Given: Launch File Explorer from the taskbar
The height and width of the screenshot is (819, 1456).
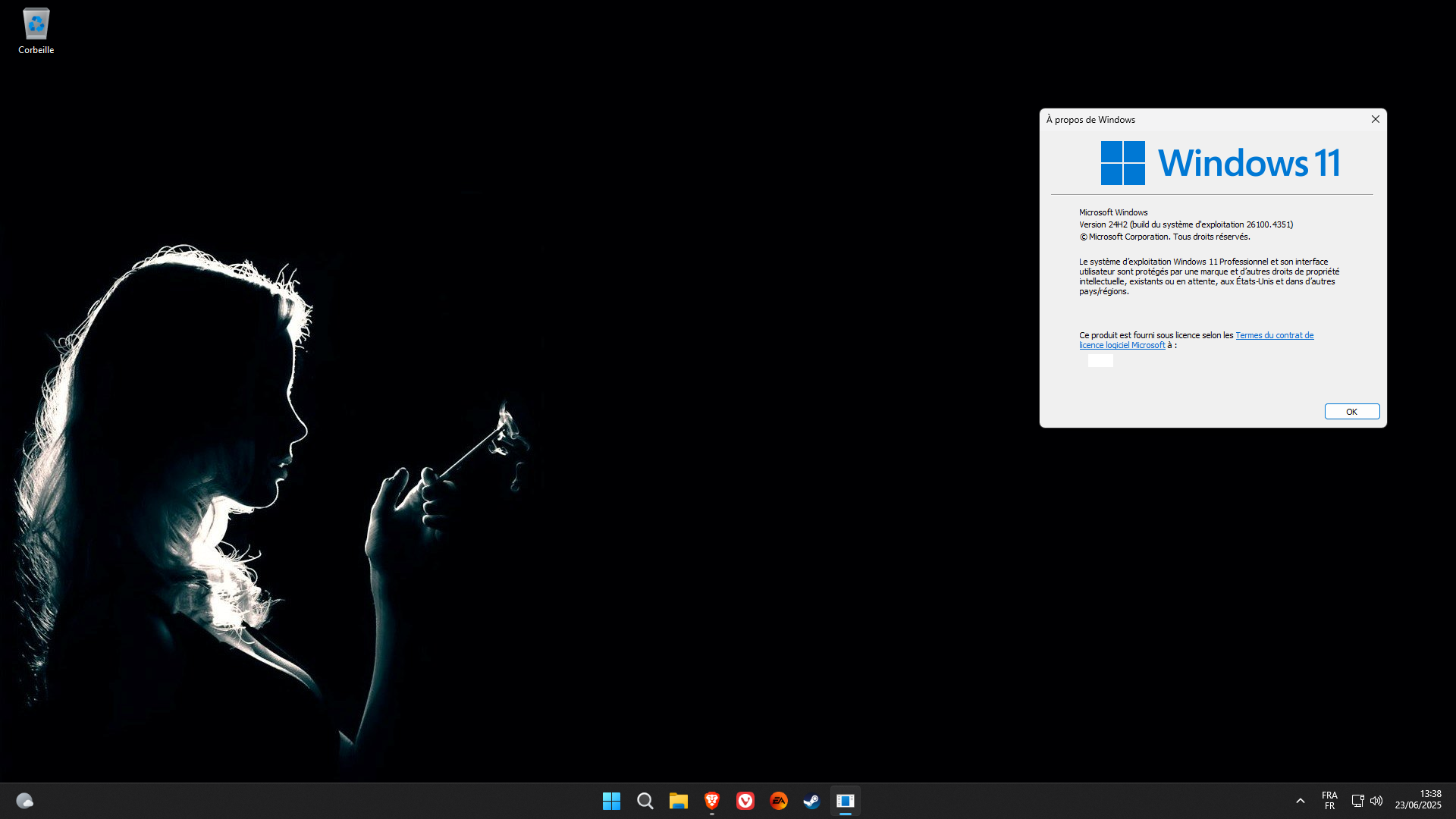Looking at the screenshot, I should [678, 801].
